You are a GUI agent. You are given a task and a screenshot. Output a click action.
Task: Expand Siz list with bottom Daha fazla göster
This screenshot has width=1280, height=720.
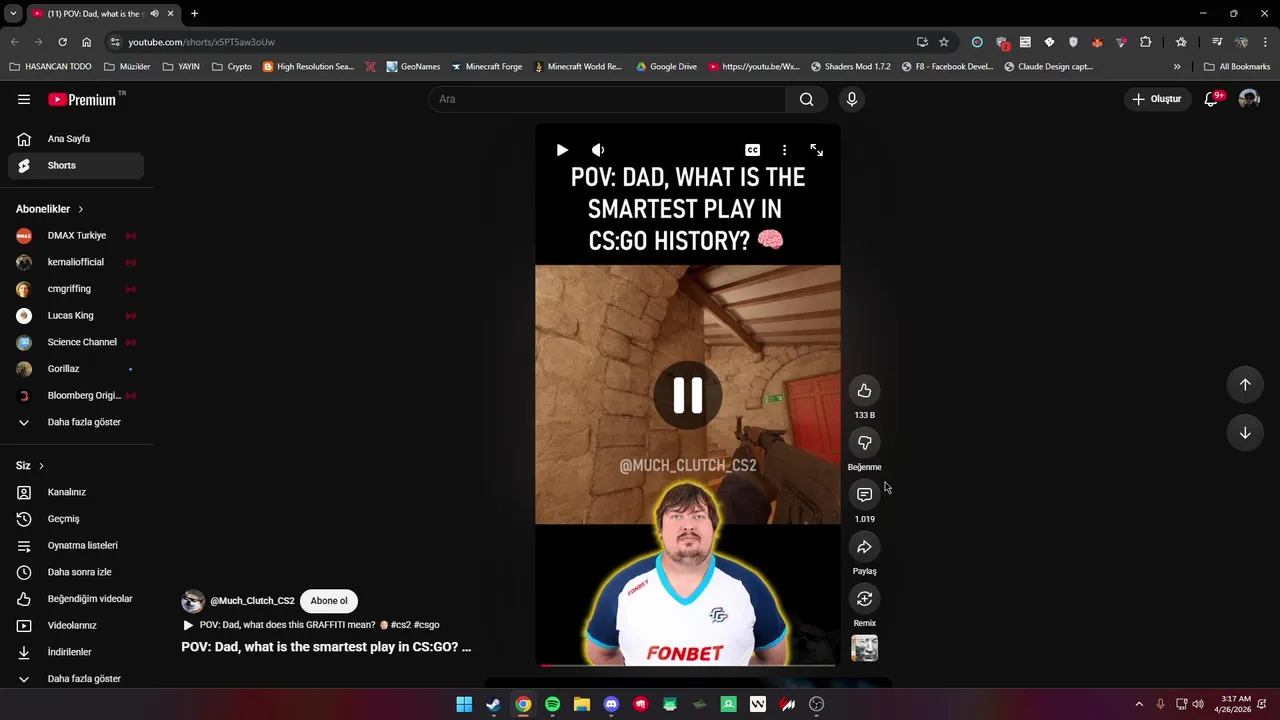pyautogui.click(x=76, y=679)
